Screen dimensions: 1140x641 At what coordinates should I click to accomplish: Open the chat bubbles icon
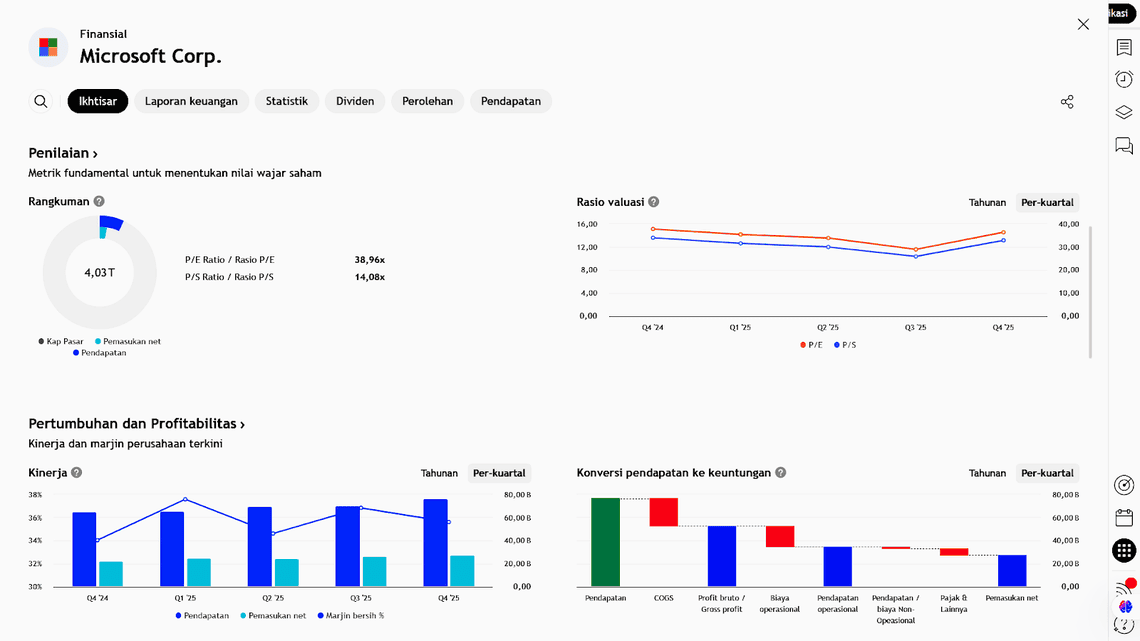pyautogui.click(x=1124, y=146)
